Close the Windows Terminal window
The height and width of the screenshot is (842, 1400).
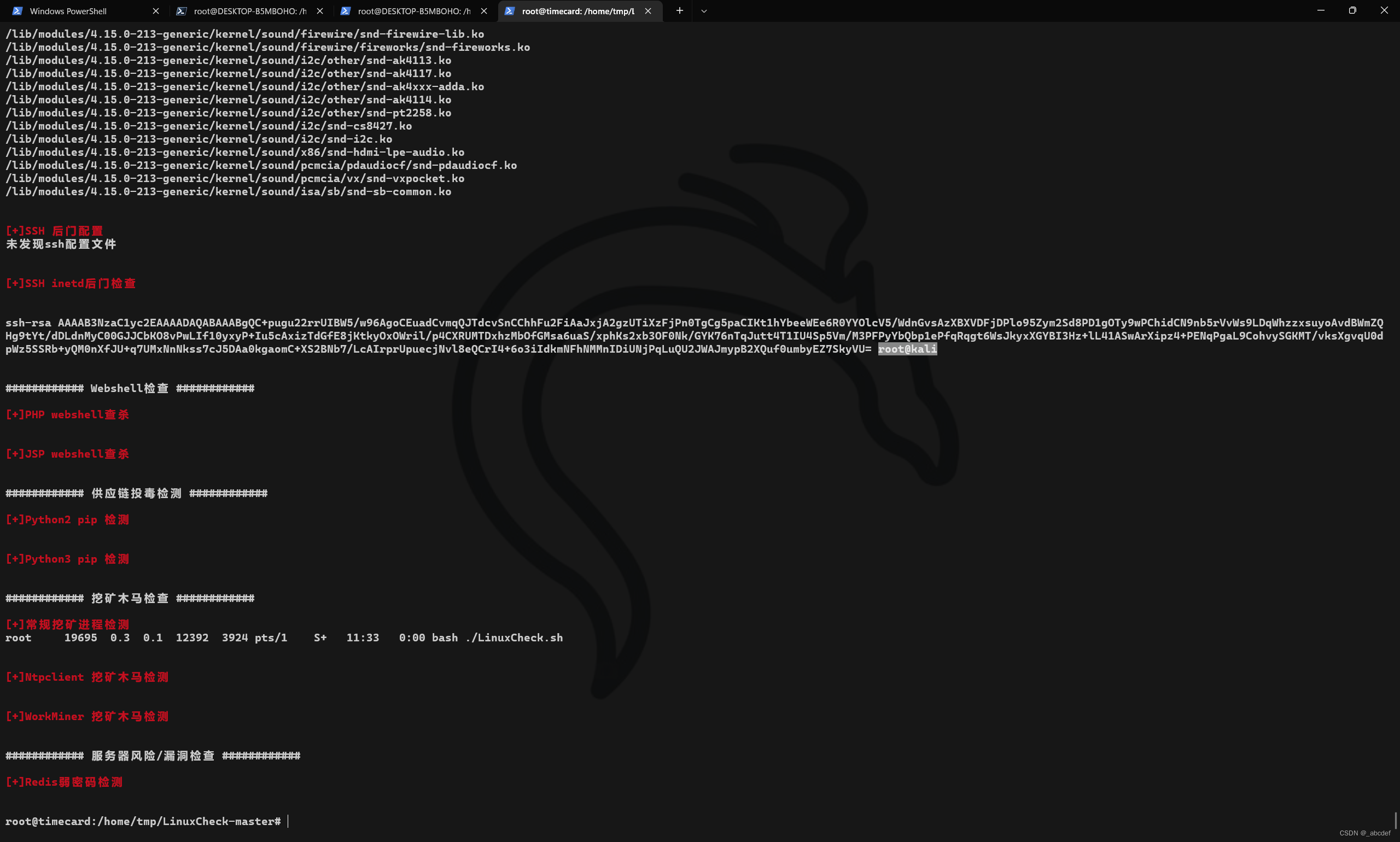point(1384,10)
